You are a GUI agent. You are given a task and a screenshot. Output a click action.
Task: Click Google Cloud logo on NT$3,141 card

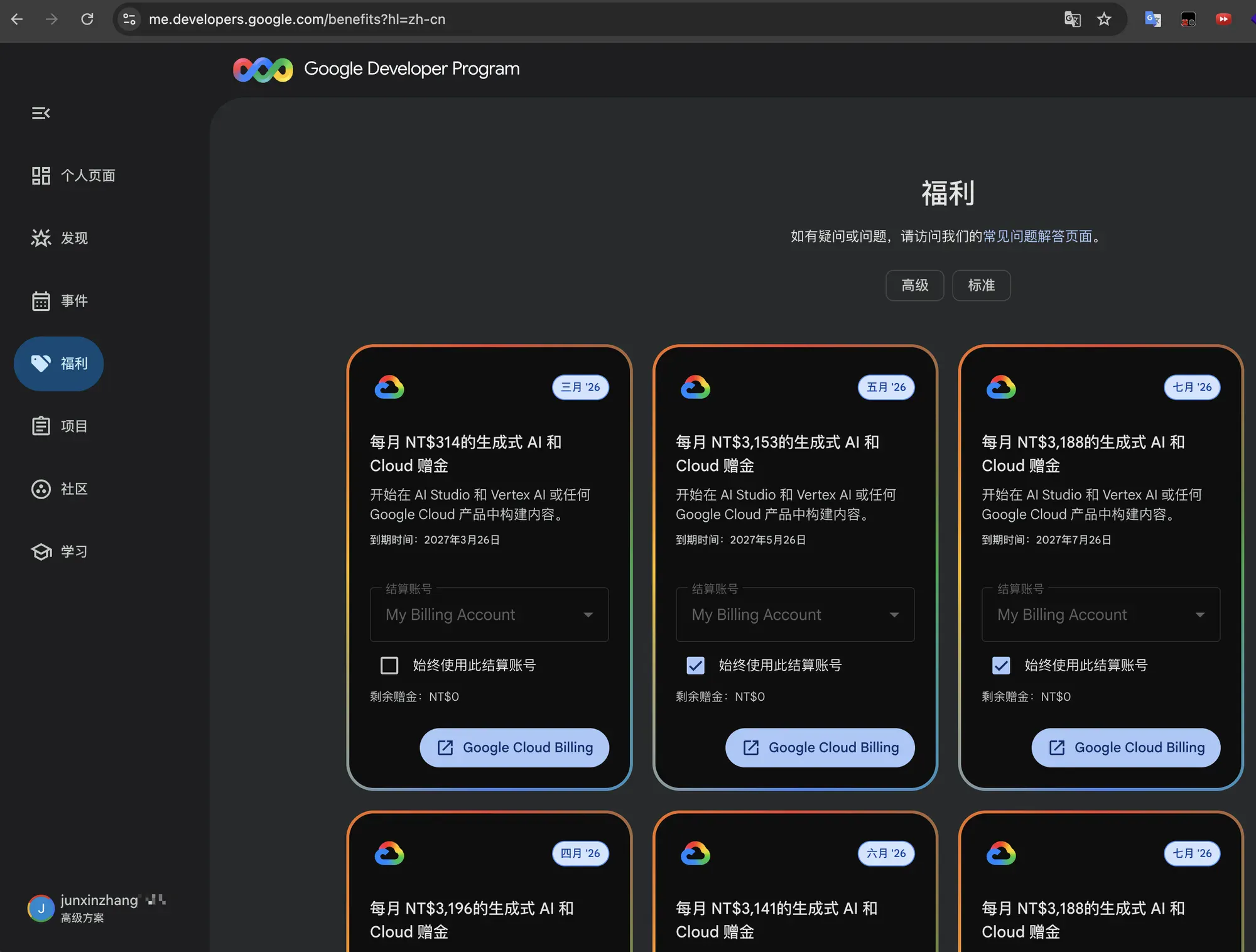point(696,853)
